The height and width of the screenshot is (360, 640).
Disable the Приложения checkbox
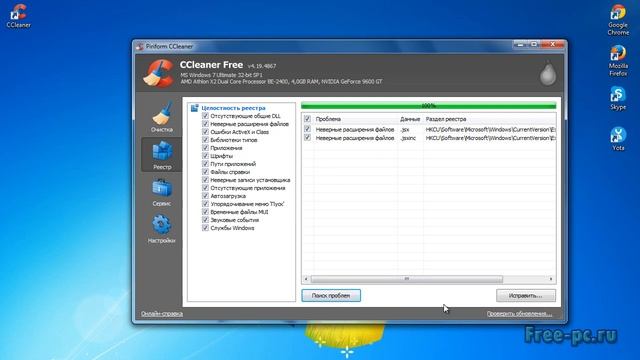click(205, 148)
